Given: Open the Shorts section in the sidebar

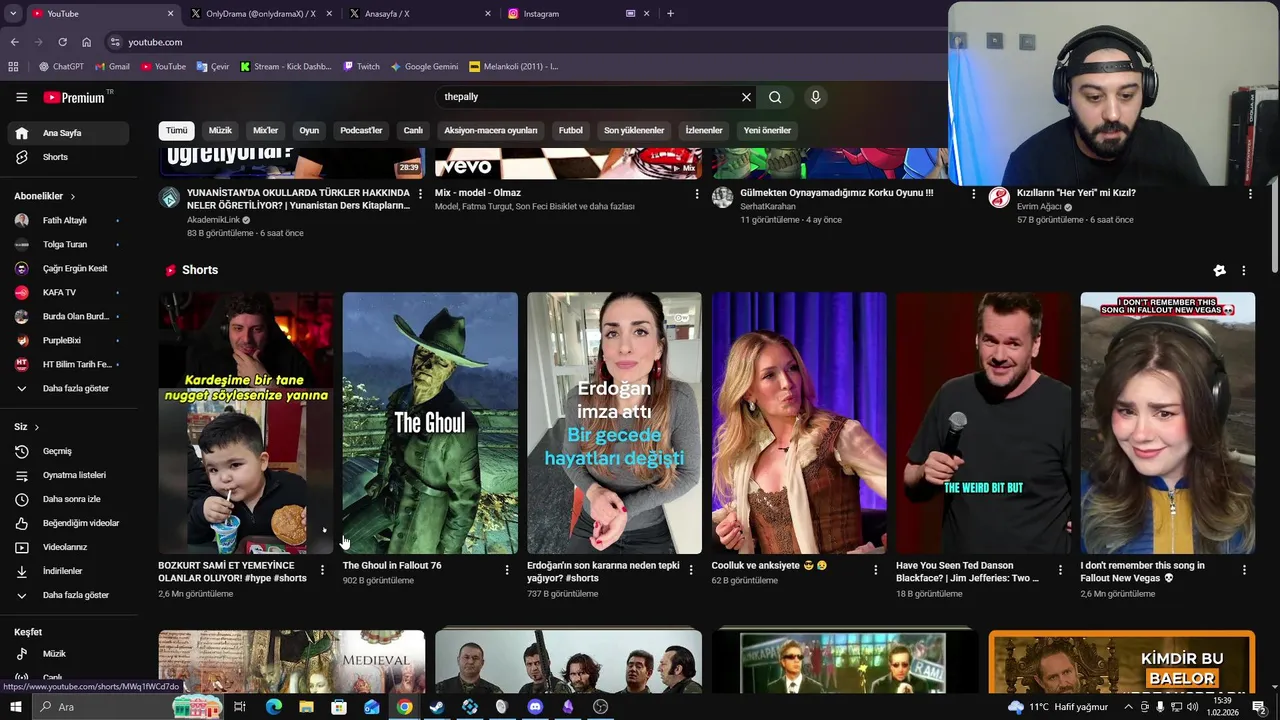Looking at the screenshot, I should click(68, 157).
